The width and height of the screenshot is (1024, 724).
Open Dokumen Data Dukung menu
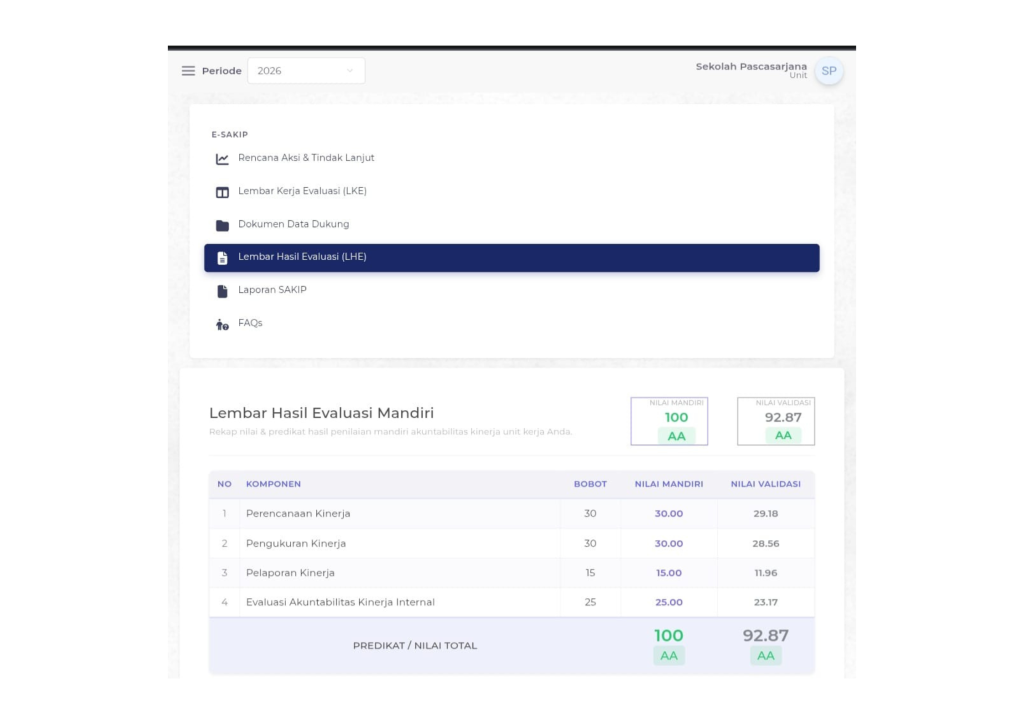[x=293, y=224]
